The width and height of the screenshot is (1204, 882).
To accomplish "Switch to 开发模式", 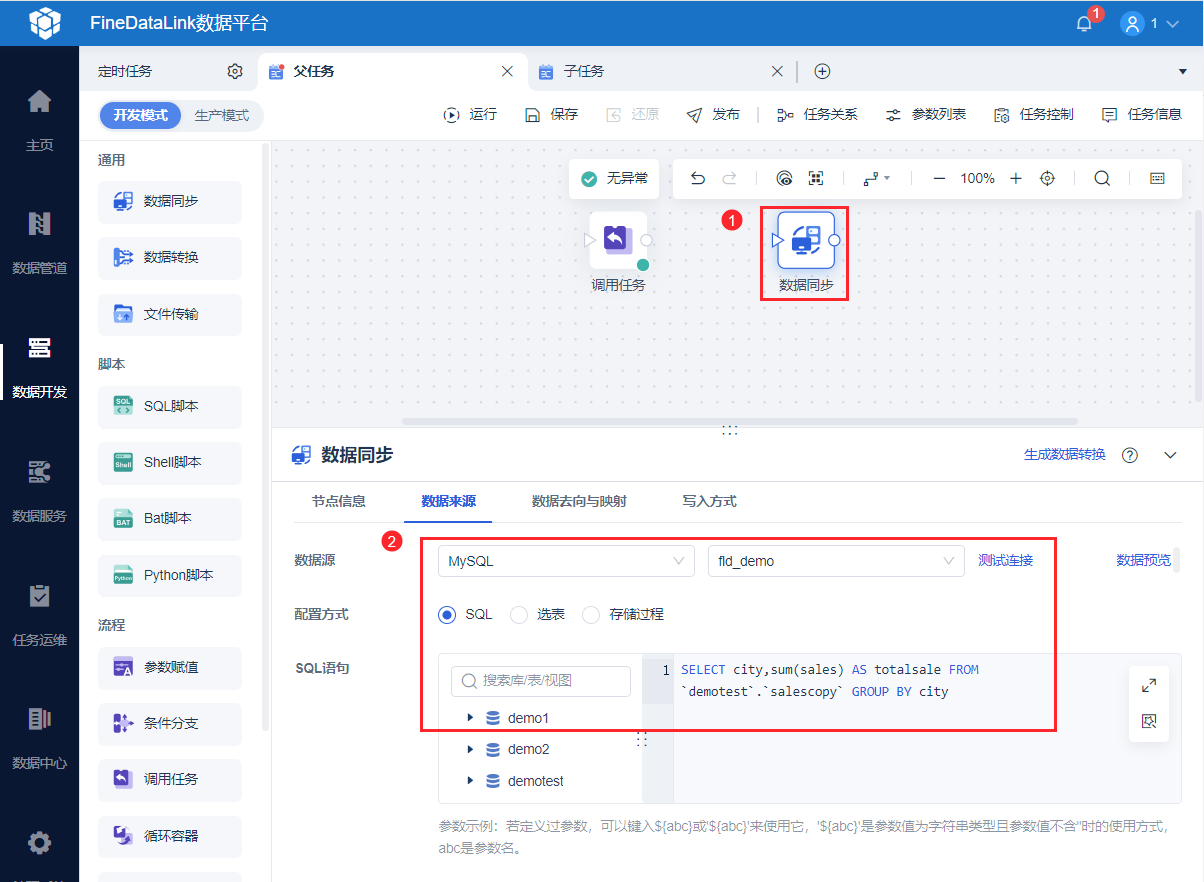I will click(140, 115).
